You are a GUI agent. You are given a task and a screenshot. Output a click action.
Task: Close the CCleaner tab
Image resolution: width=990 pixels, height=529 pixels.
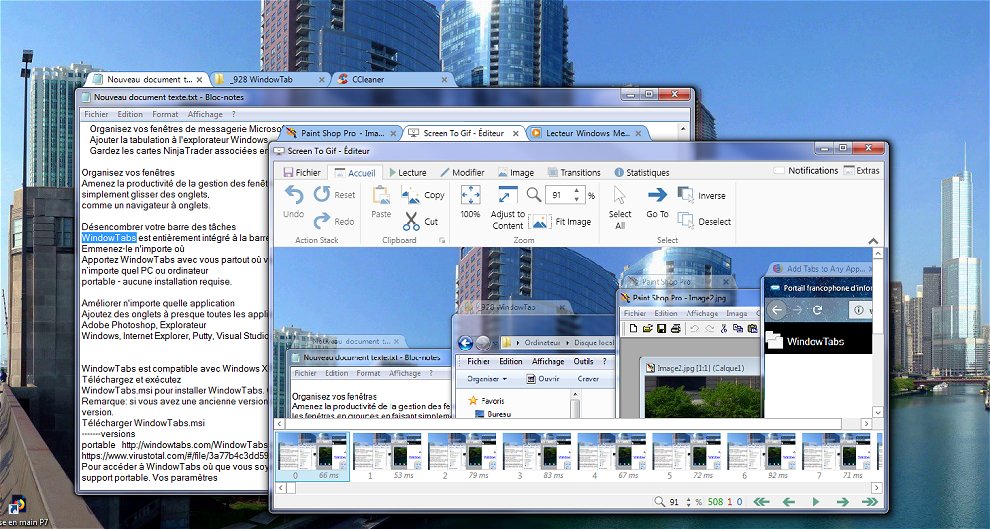coord(445,80)
